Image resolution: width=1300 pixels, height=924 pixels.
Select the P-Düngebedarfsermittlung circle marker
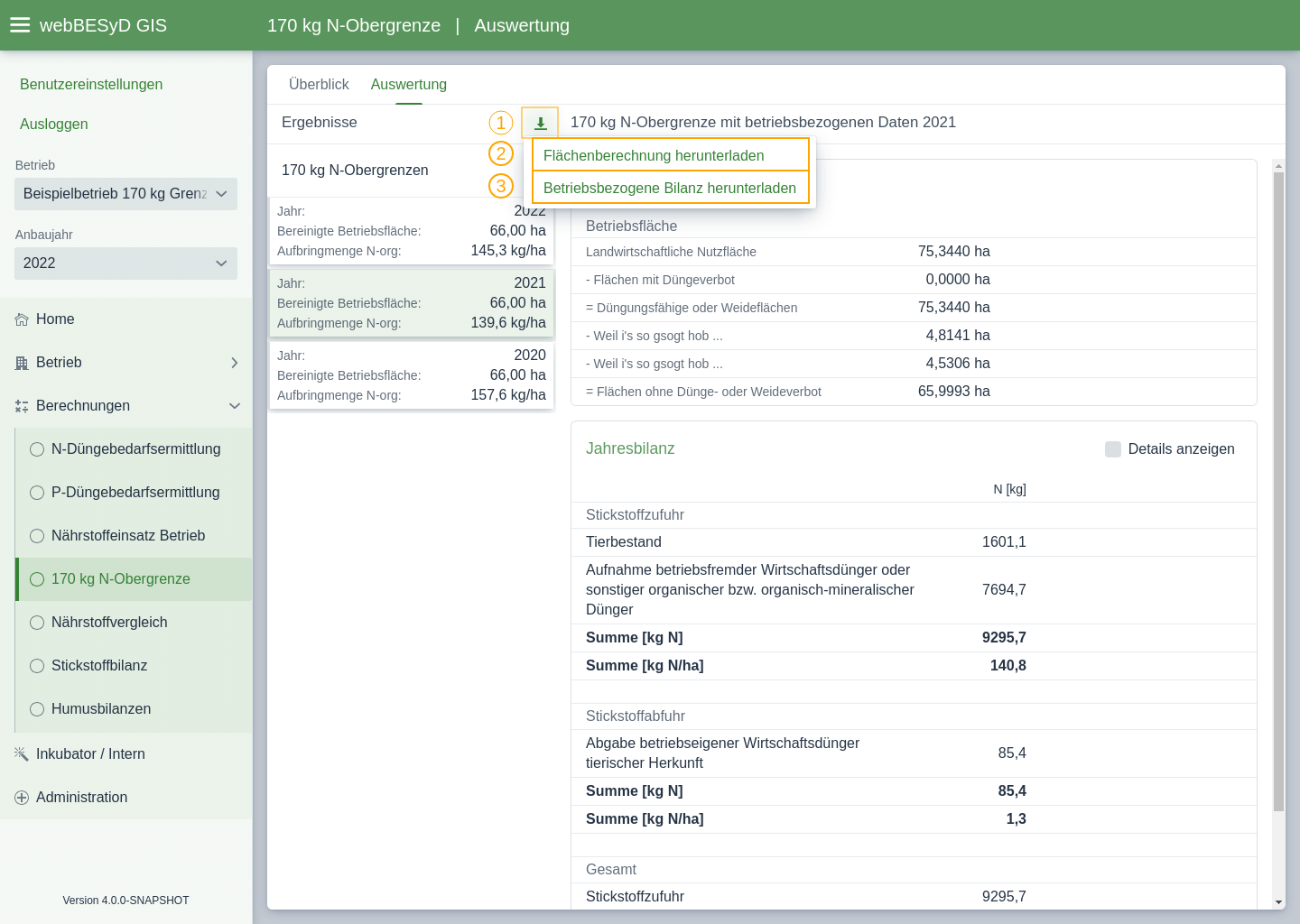37,493
